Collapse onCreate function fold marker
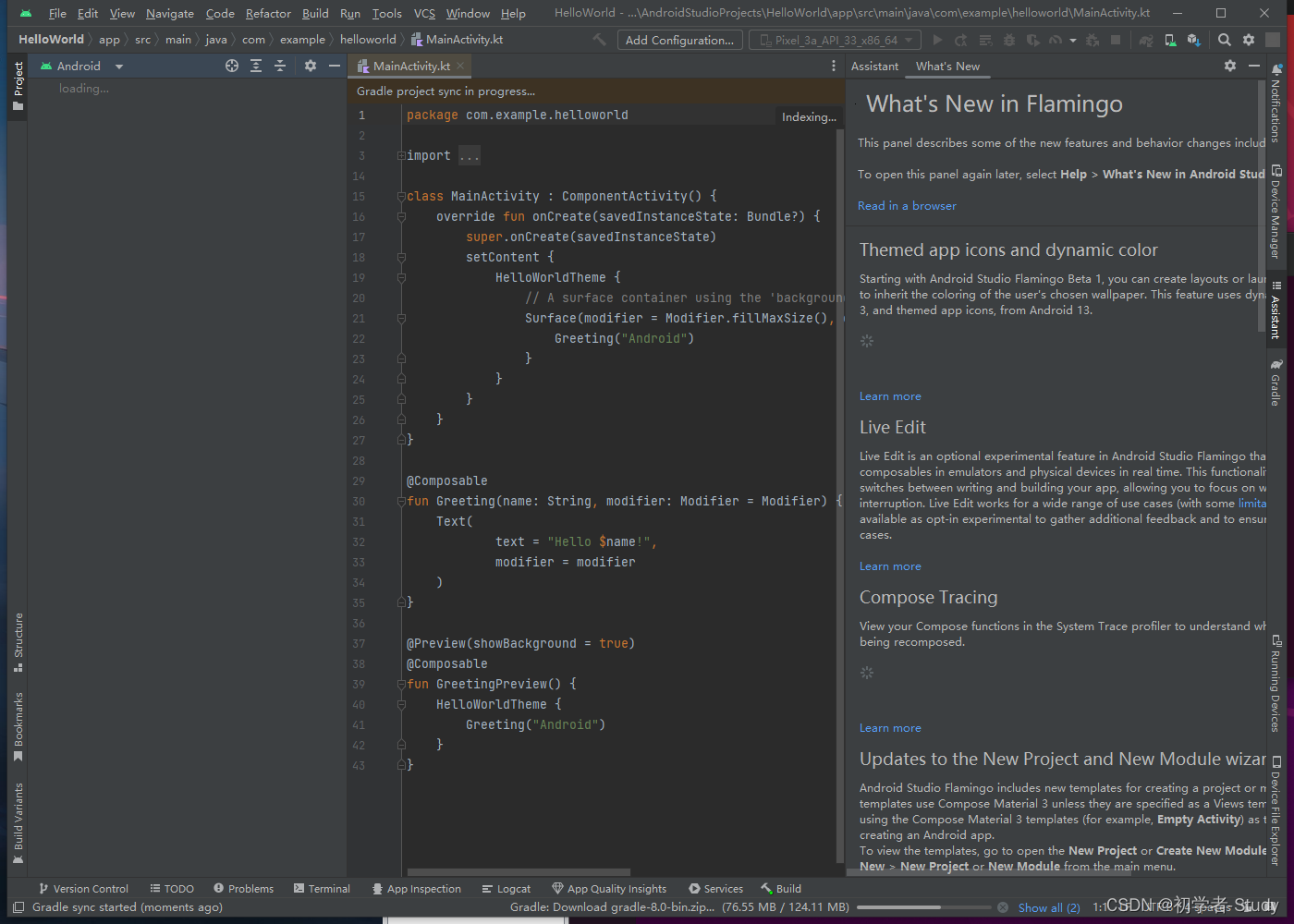The width and height of the screenshot is (1294, 924). point(401,216)
